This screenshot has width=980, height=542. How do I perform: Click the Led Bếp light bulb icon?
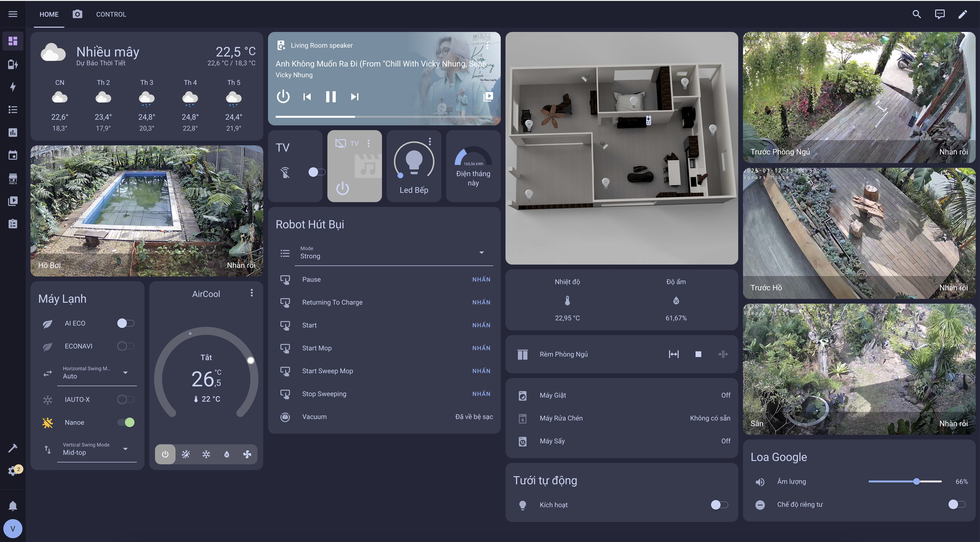click(413, 160)
